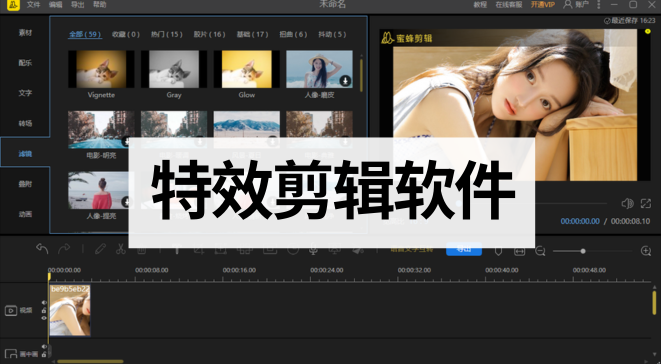The width and height of the screenshot is (661, 364).
Task: Click the total duration 00:00:08.10 text
Action: pos(630,221)
